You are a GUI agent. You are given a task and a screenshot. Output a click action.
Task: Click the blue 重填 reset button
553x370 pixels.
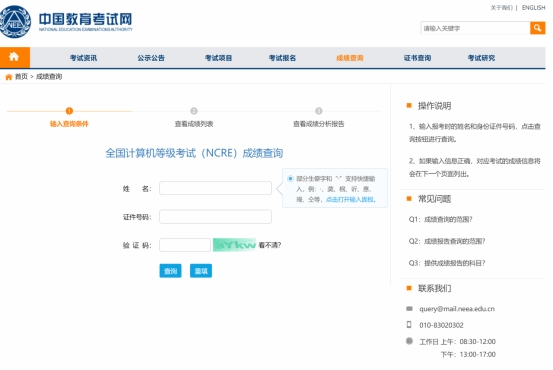(x=201, y=271)
